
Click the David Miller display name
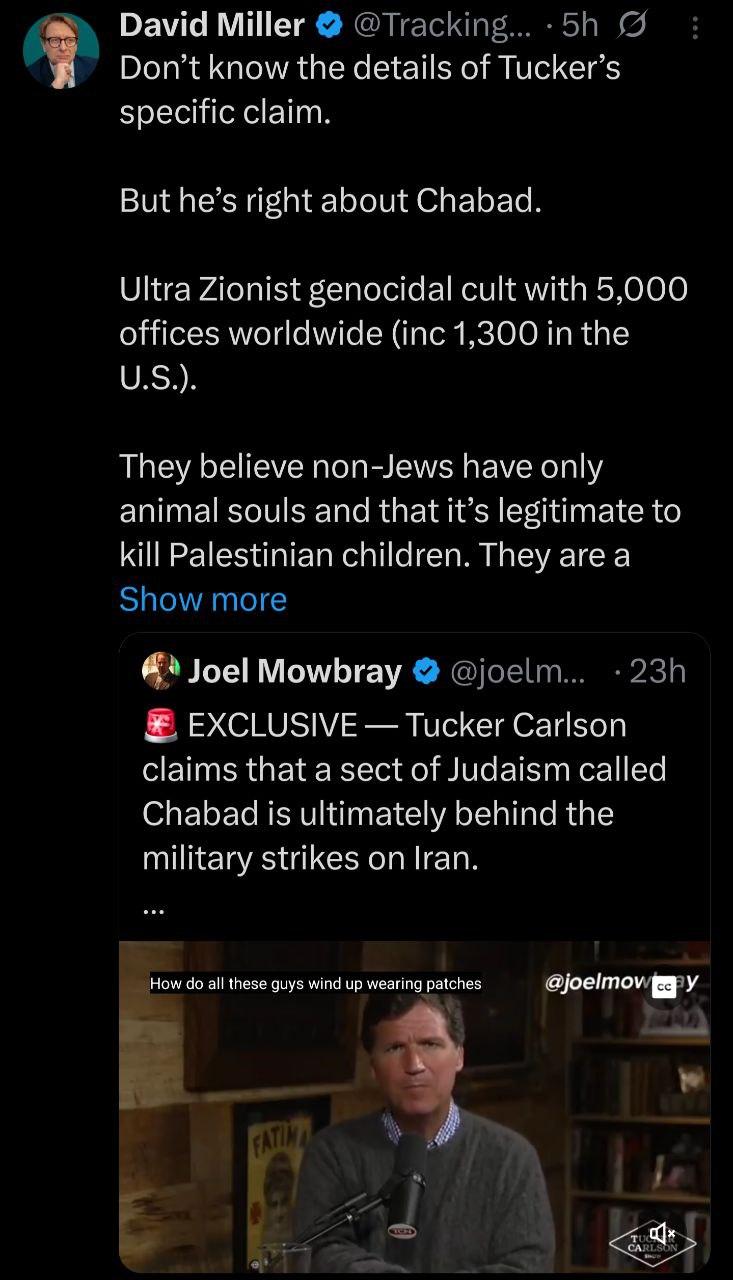[x=212, y=25]
